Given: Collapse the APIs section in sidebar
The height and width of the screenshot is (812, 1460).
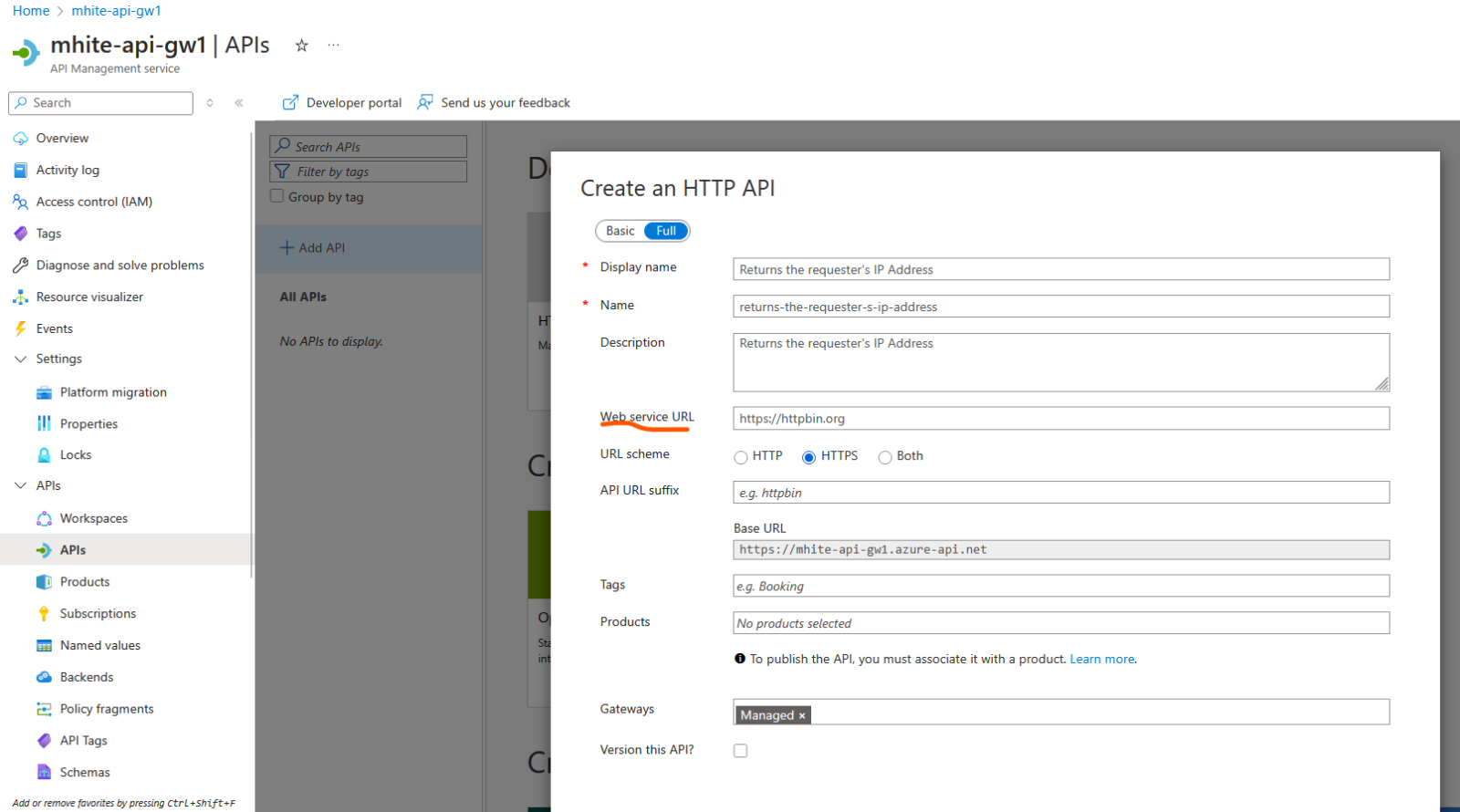Looking at the screenshot, I should coord(21,486).
